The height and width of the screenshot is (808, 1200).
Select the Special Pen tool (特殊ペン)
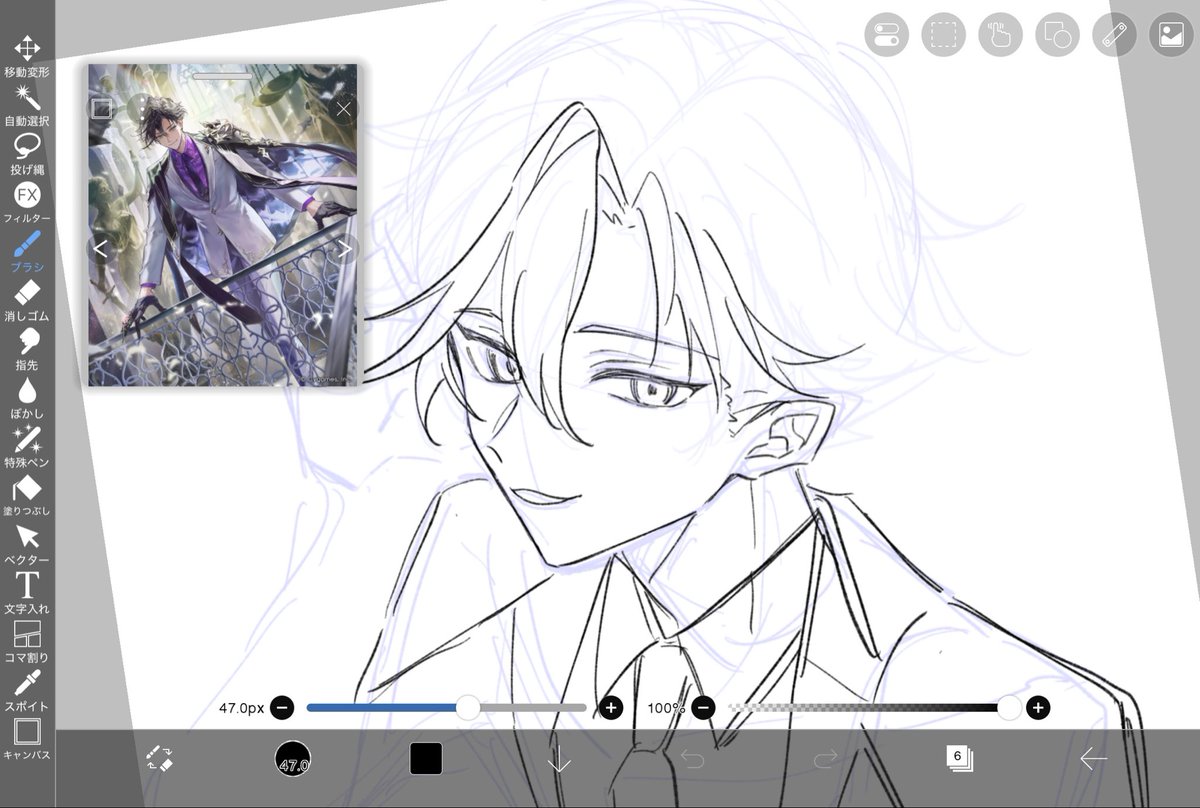[x=27, y=447]
